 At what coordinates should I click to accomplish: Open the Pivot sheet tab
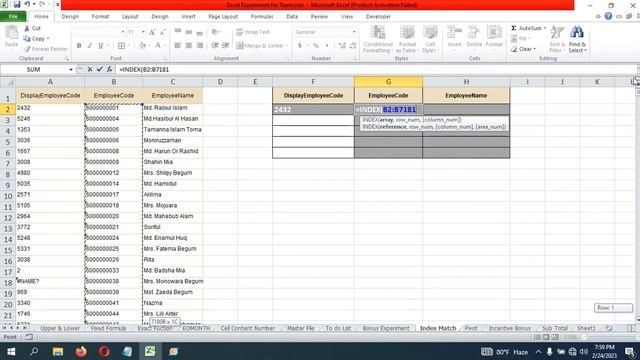click(x=471, y=328)
